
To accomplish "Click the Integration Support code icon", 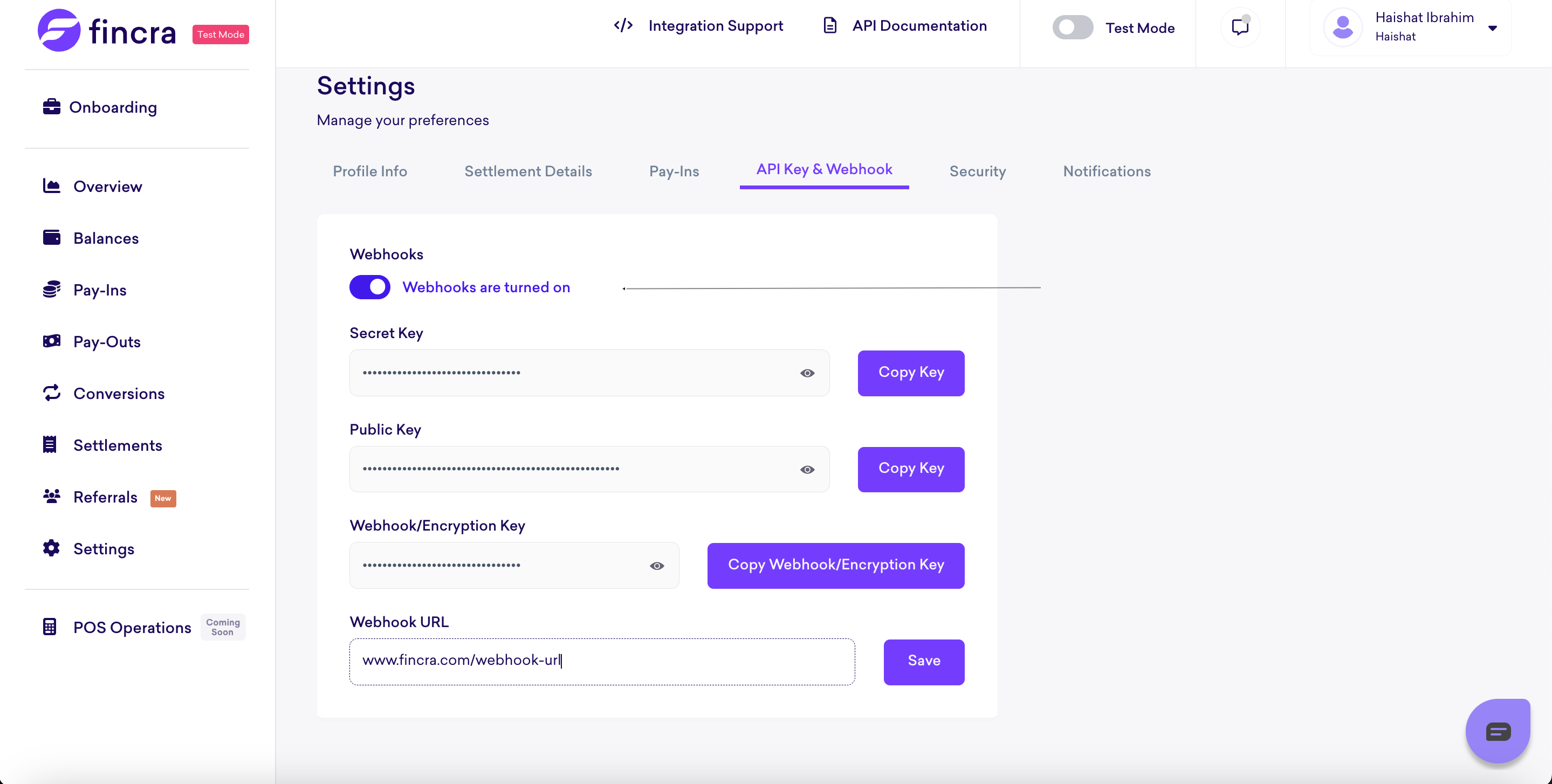I will pyautogui.click(x=623, y=25).
